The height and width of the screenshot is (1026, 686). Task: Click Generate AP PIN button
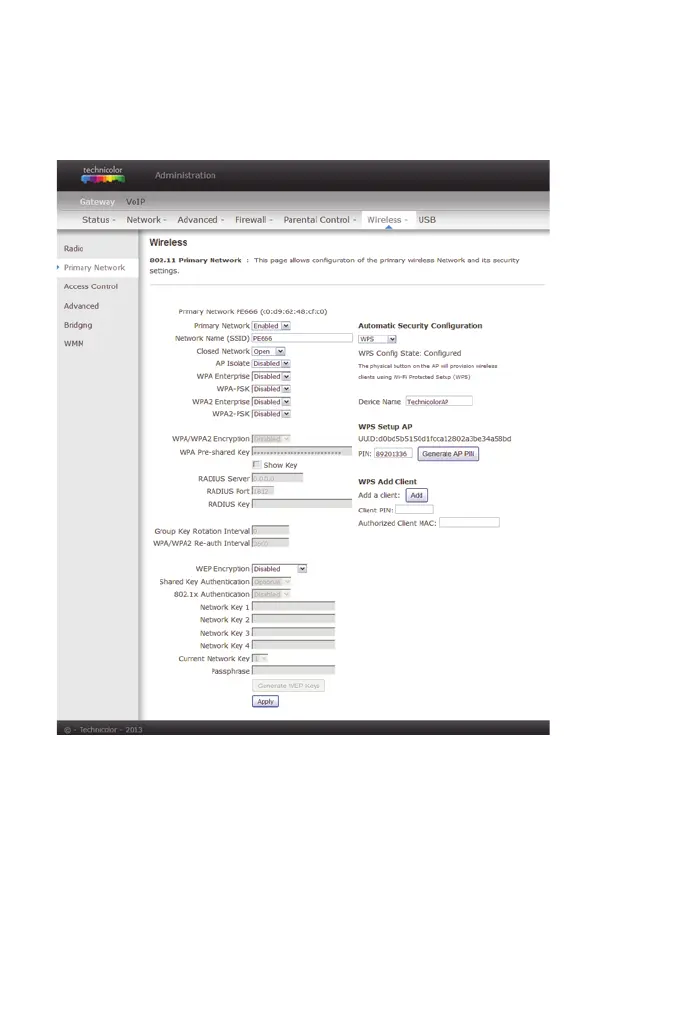pyautogui.click(x=448, y=453)
